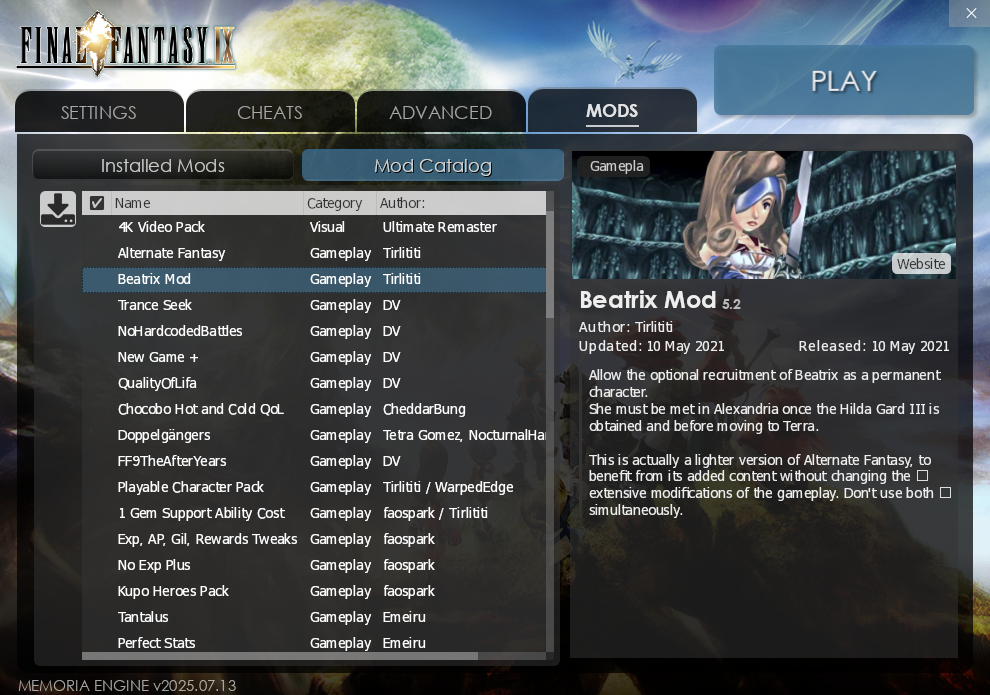Viewport: 990px width, 695px height.
Task: Select 1 Gem Support Ability Cost mod
Action: pyautogui.click(x=314, y=513)
